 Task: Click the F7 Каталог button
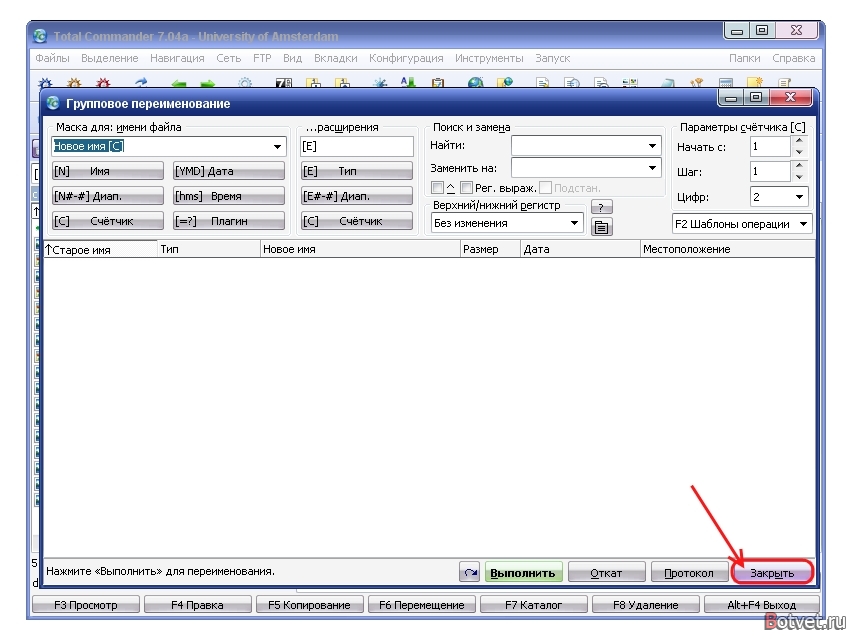tap(534, 605)
